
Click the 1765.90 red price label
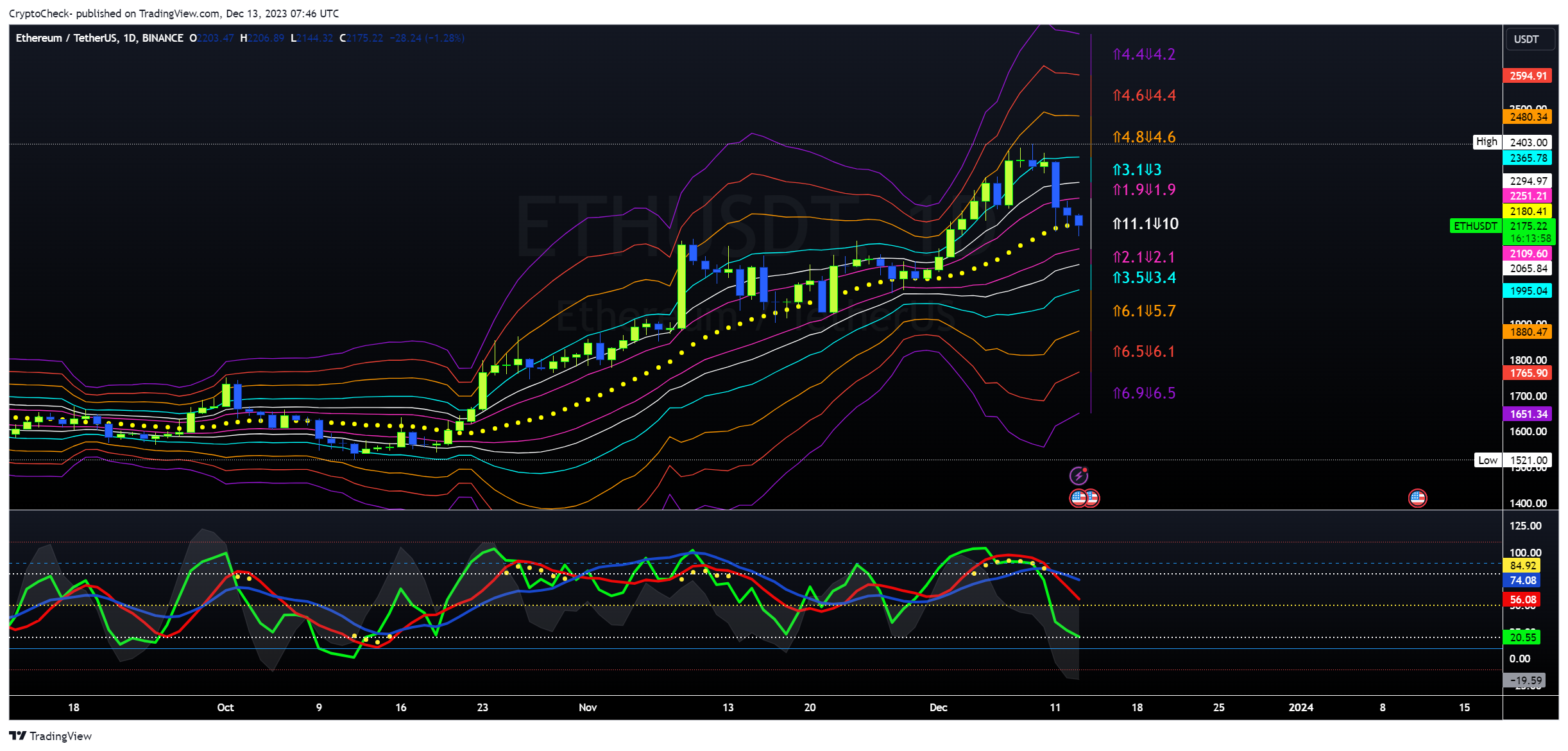coord(1528,373)
